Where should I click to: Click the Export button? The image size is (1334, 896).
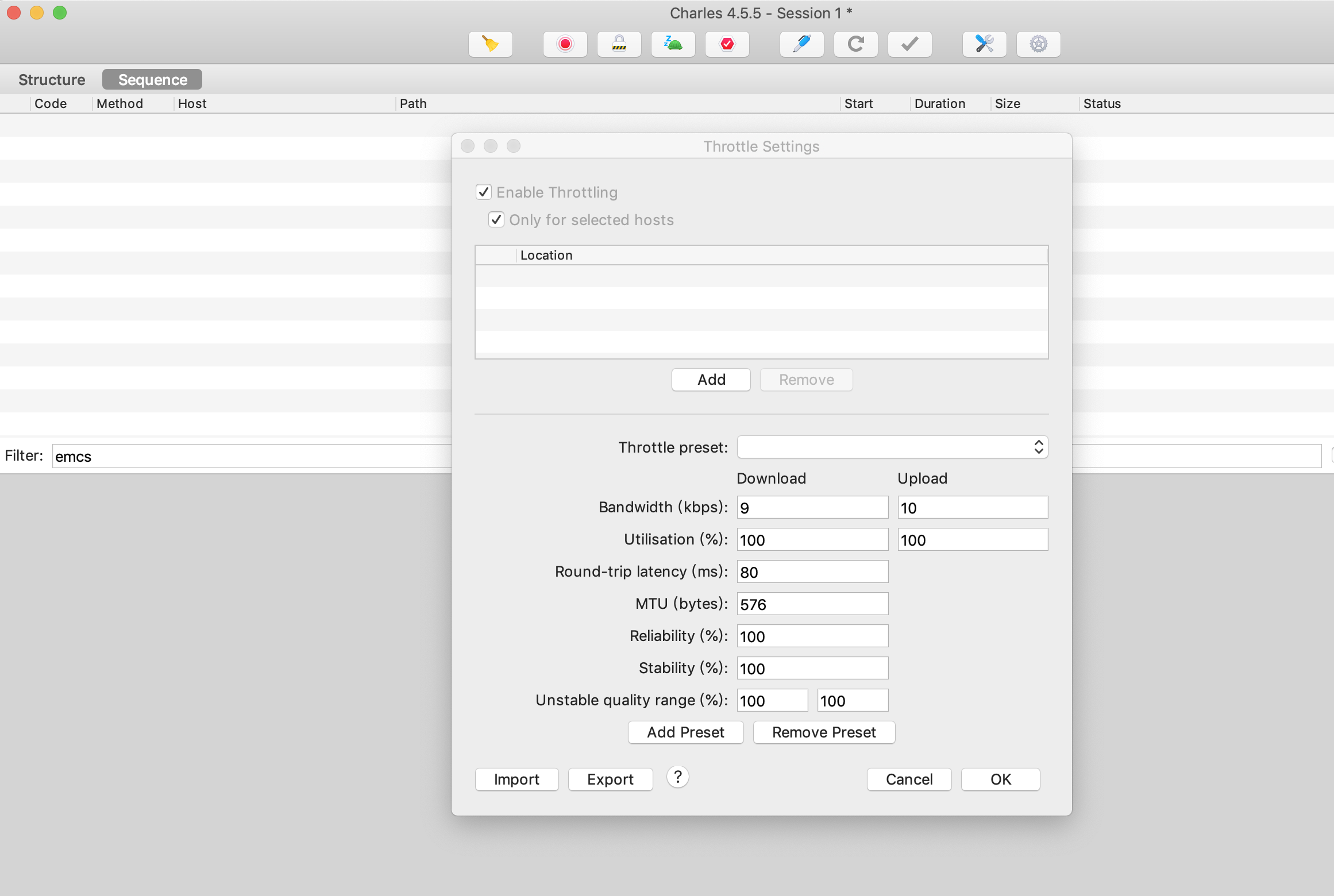coord(610,779)
